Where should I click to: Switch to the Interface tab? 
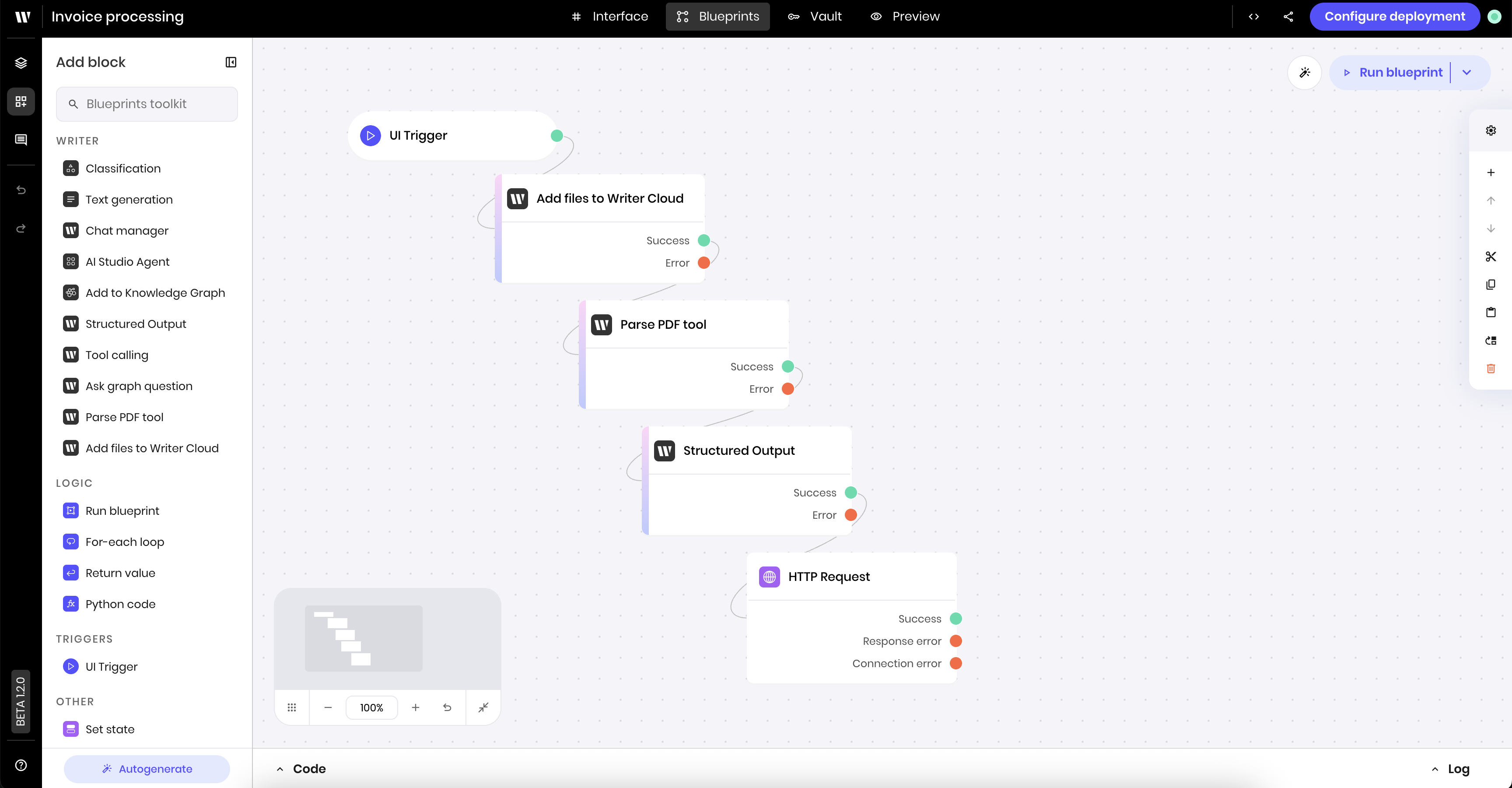610,17
